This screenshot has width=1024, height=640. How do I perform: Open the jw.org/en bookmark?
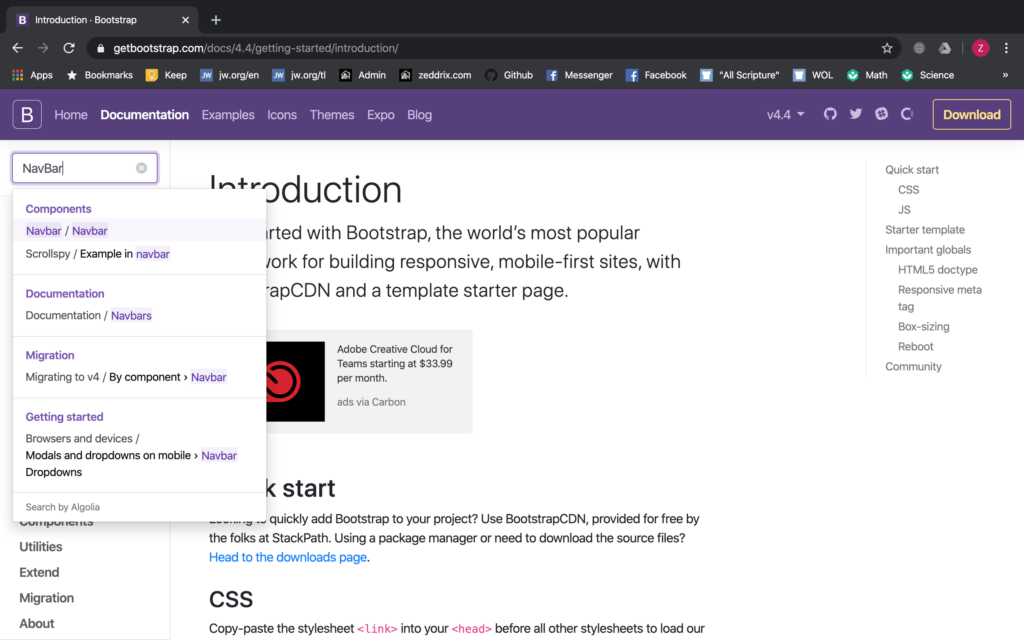229,75
